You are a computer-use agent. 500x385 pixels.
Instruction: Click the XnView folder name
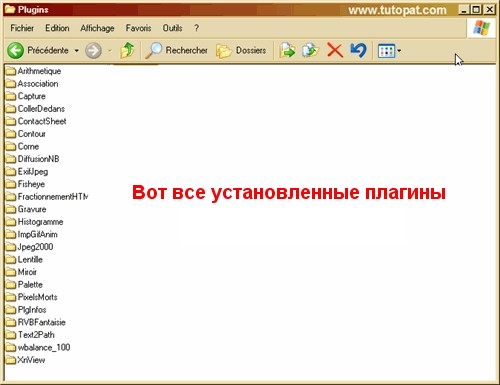pyautogui.click(x=31, y=360)
